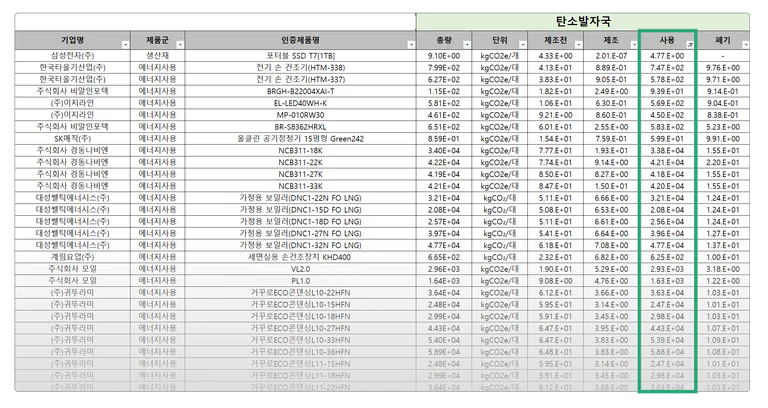Open the 단위 column filter dropdown
768x408 pixels.
(x=523, y=45)
